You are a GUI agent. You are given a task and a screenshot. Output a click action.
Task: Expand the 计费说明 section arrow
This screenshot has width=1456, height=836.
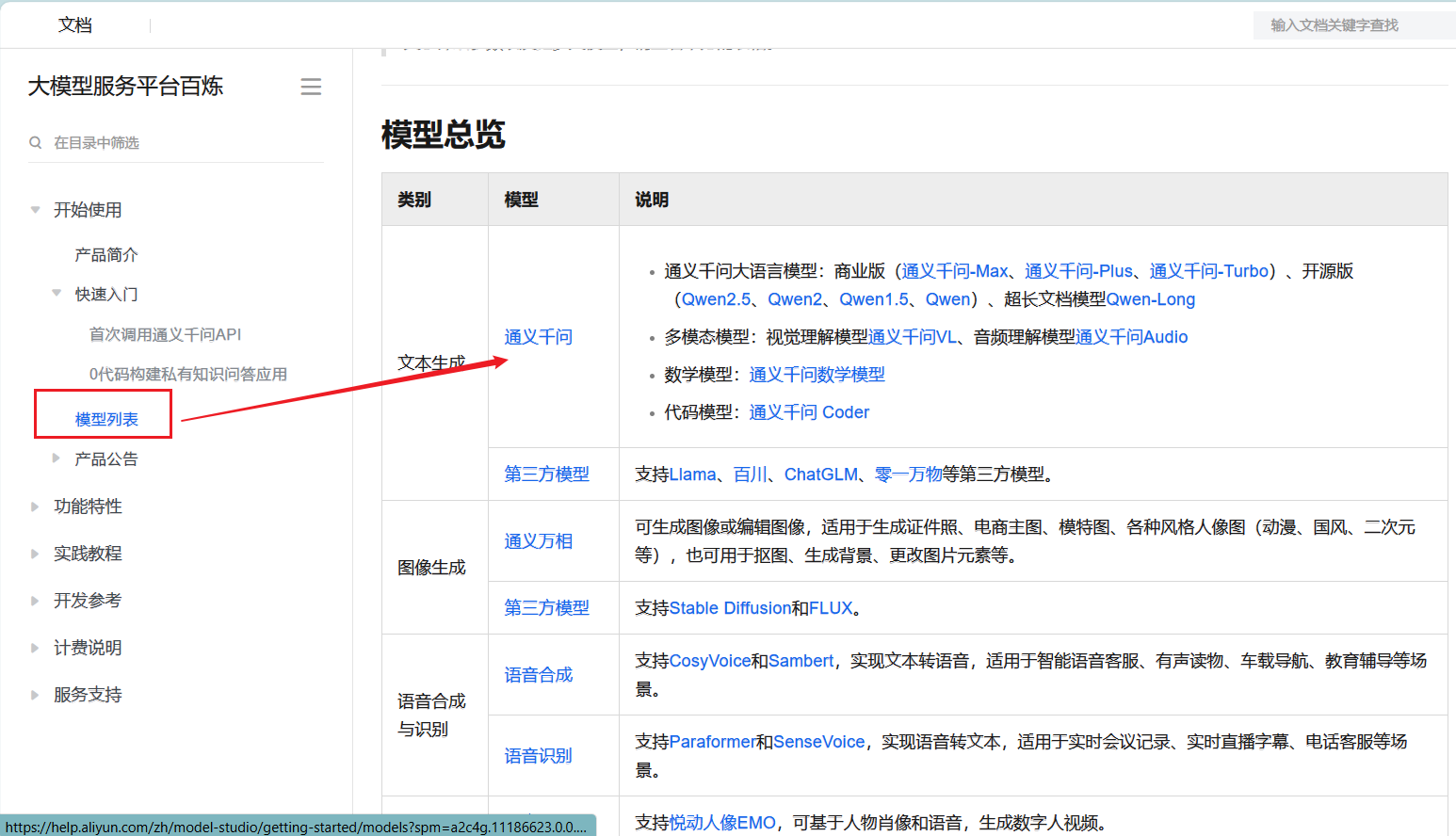point(35,648)
